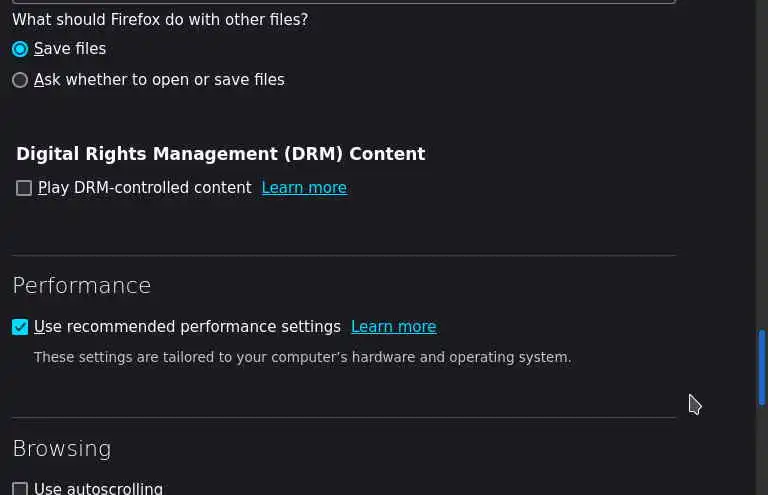The height and width of the screenshot is (495, 768).
Task: Click the "Use autoscrolling" label text
Action: pos(99,489)
